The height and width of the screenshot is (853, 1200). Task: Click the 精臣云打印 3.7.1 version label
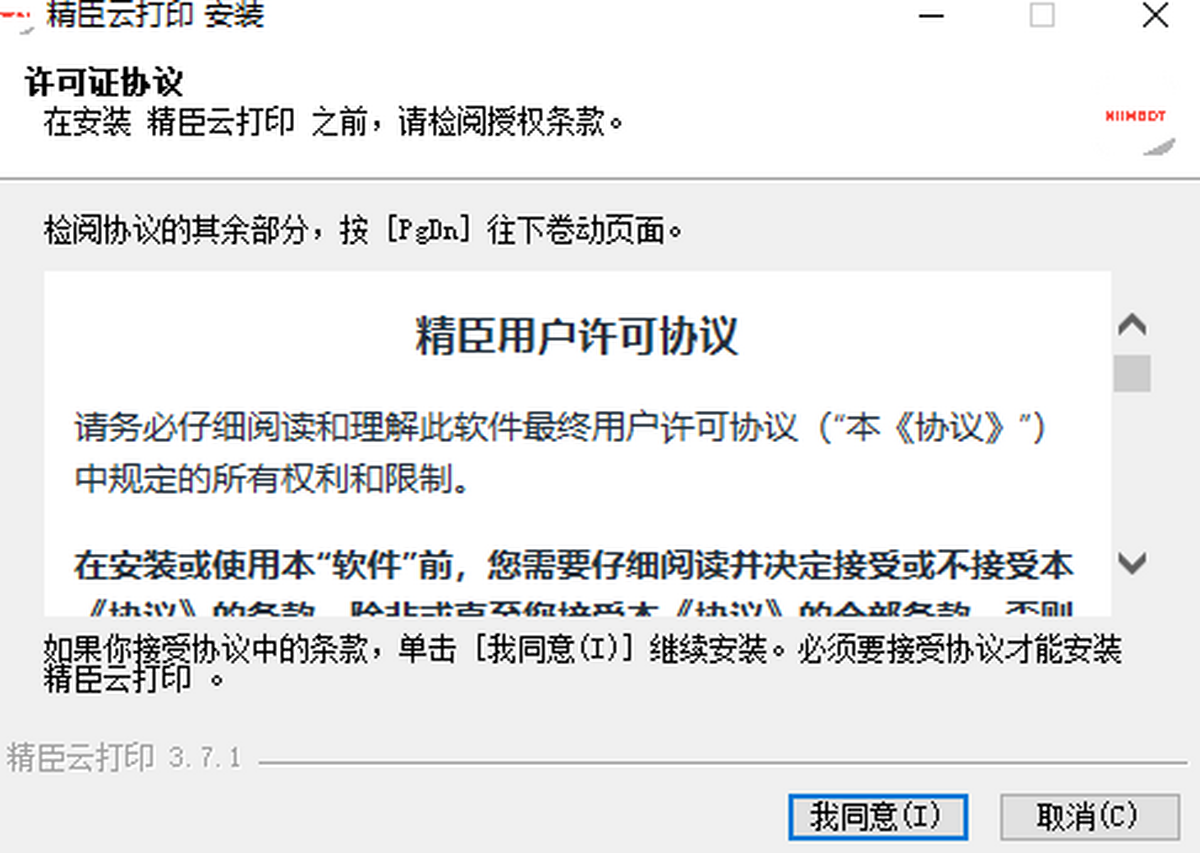(124, 757)
